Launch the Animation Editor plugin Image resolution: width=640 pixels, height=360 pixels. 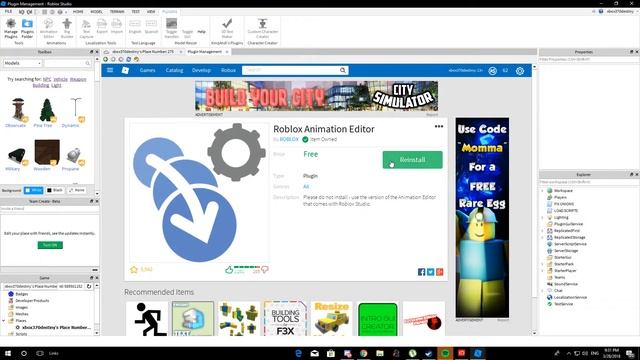coord(49,28)
